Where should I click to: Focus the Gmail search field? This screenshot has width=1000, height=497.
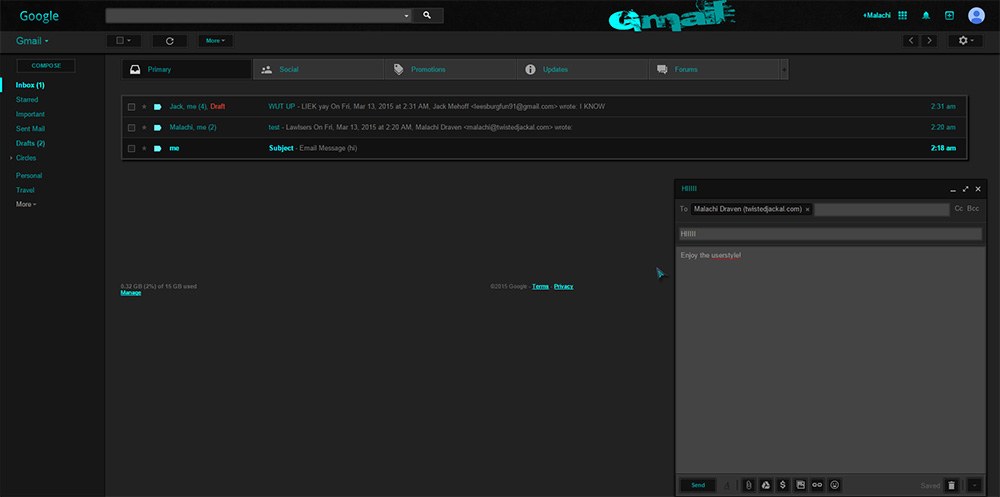coord(255,15)
